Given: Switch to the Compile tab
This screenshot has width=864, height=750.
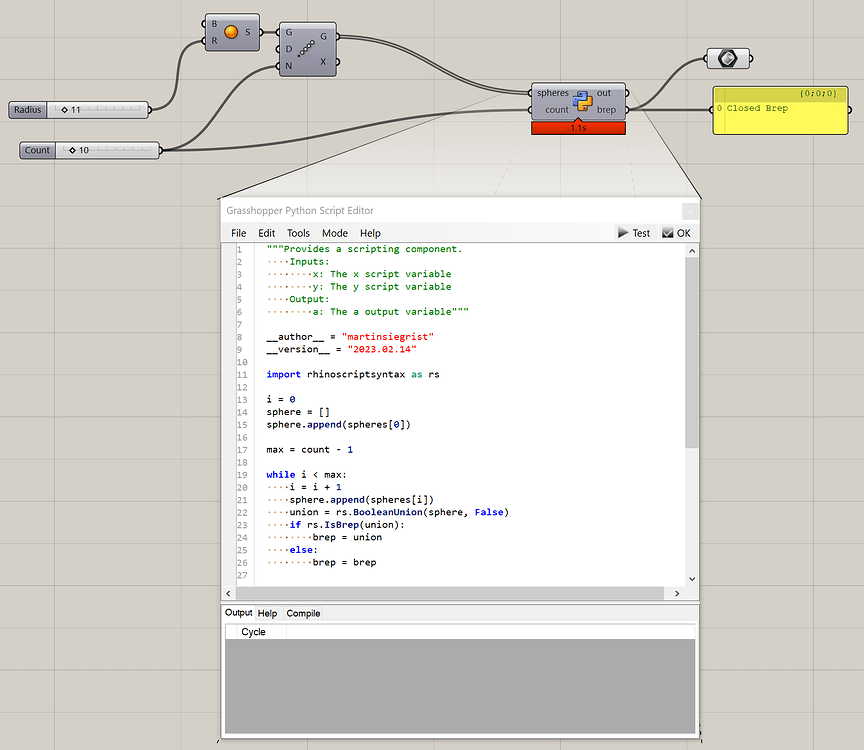Looking at the screenshot, I should click(x=303, y=613).
